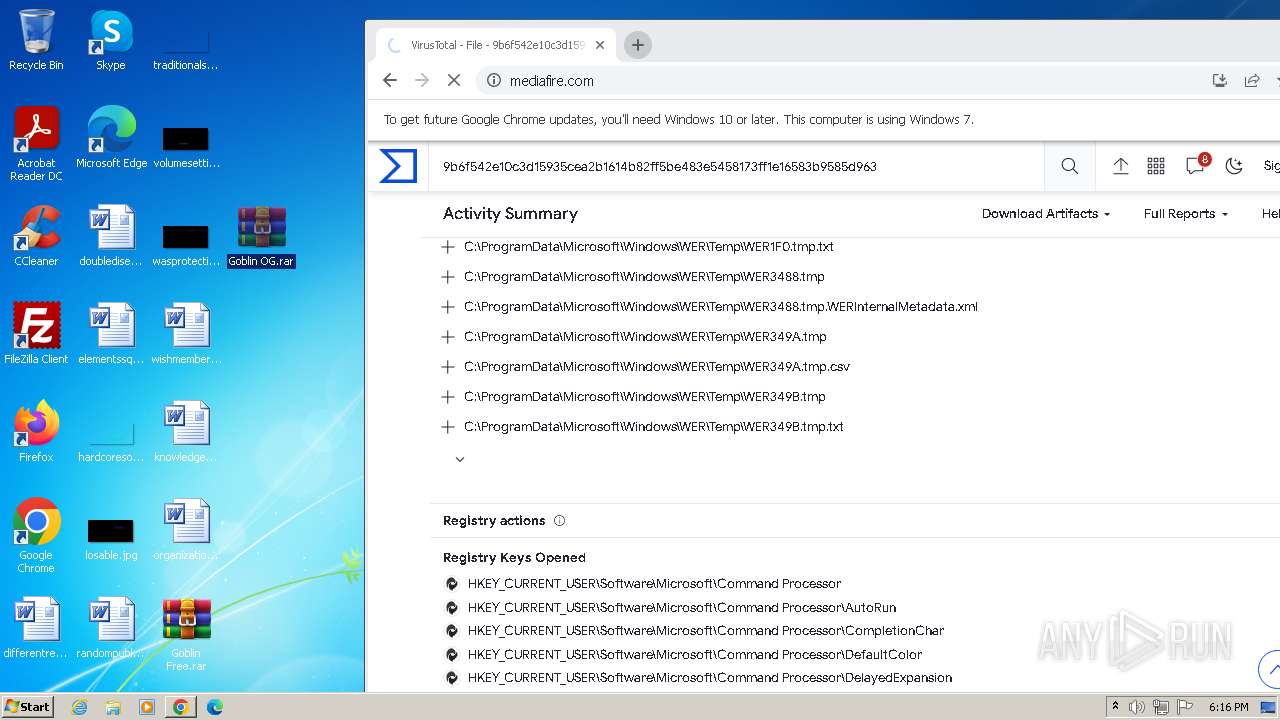Select the wishmember Word document
Screen dimensions: 1280x720
point(186,334)
